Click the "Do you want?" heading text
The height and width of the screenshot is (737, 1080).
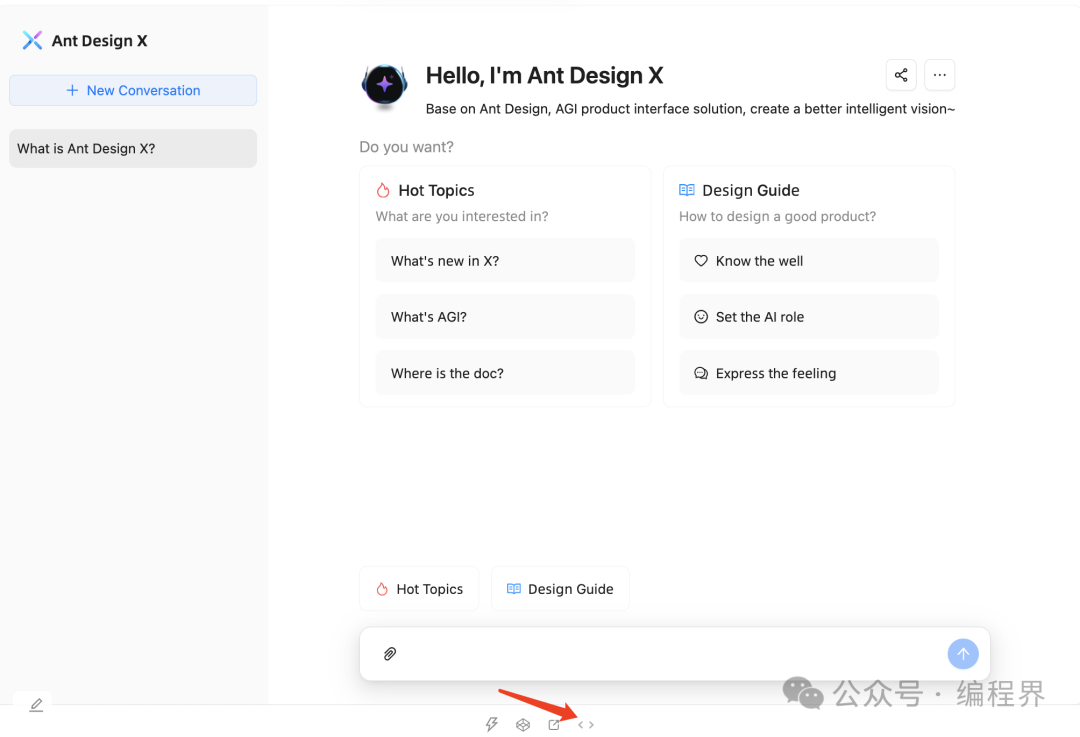tap(406, 147)
